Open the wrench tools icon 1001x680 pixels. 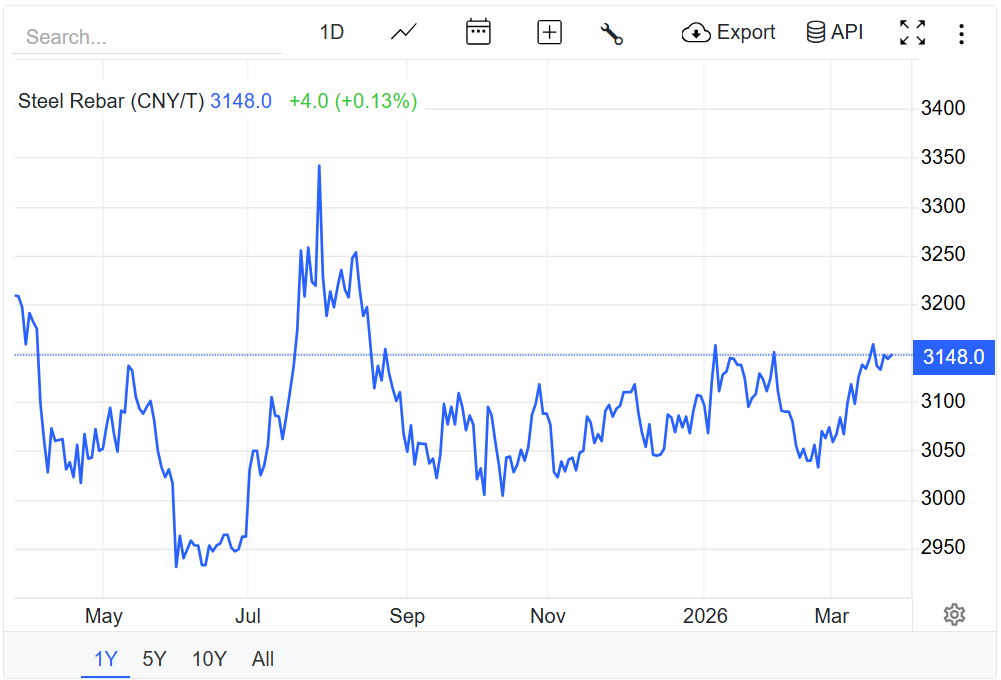pyautogui.click(x=611, y=33)
